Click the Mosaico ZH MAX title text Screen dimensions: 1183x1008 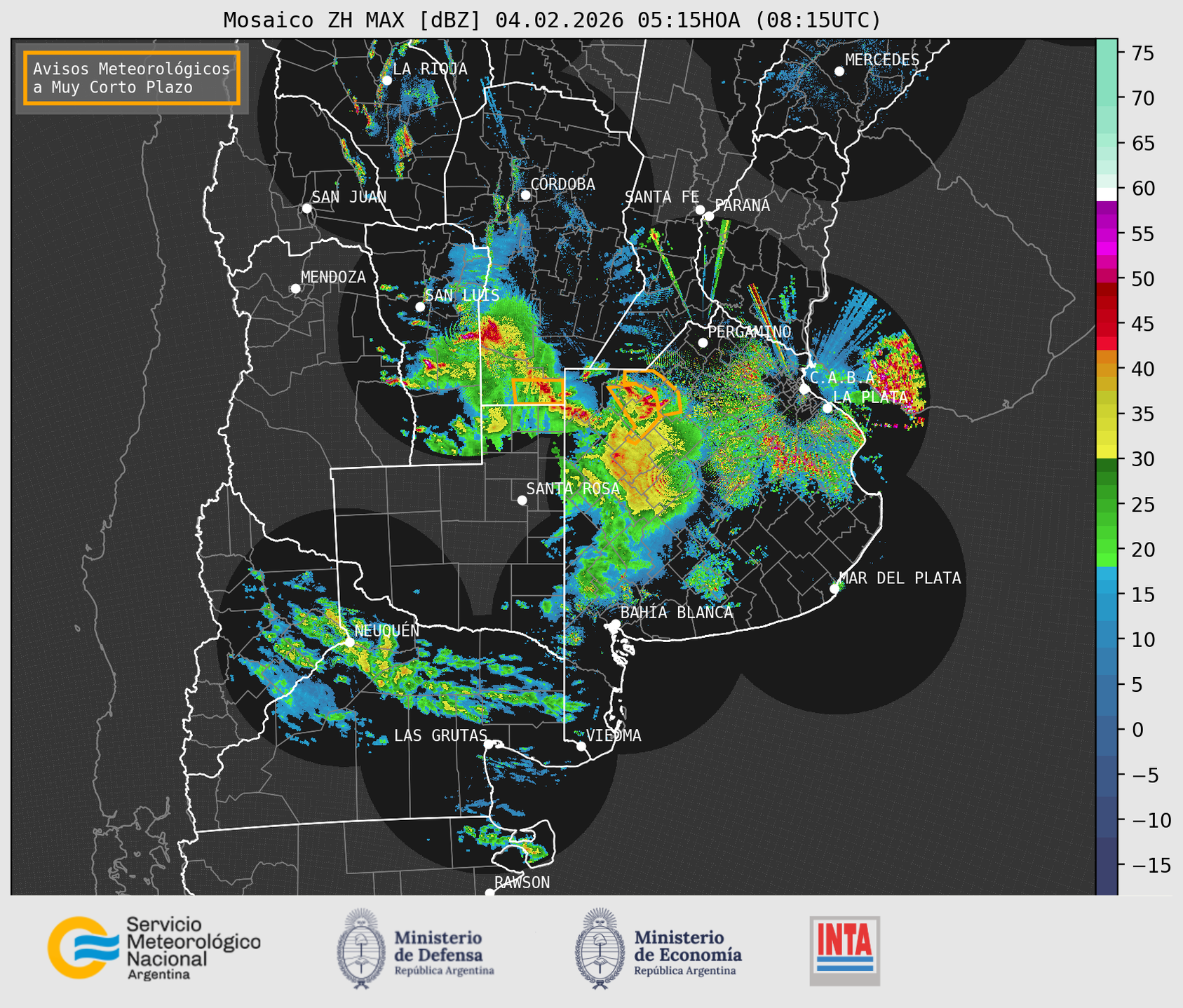(x=552, y=20)
